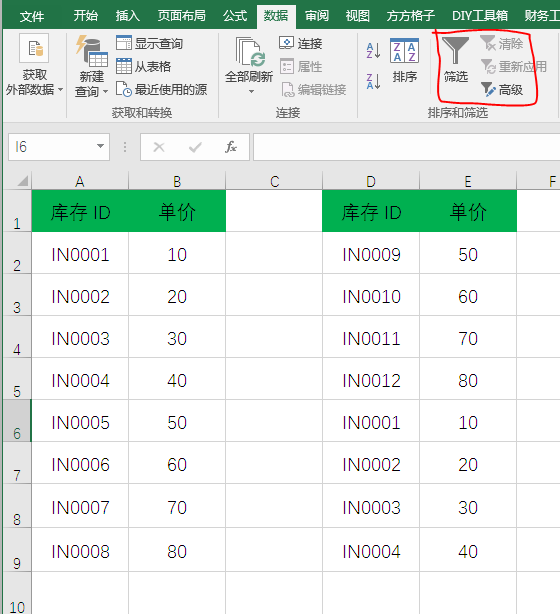Select row 6 header
Image resolution: width=560 pixels, height=614 pixels.
(x=17, y=421)
